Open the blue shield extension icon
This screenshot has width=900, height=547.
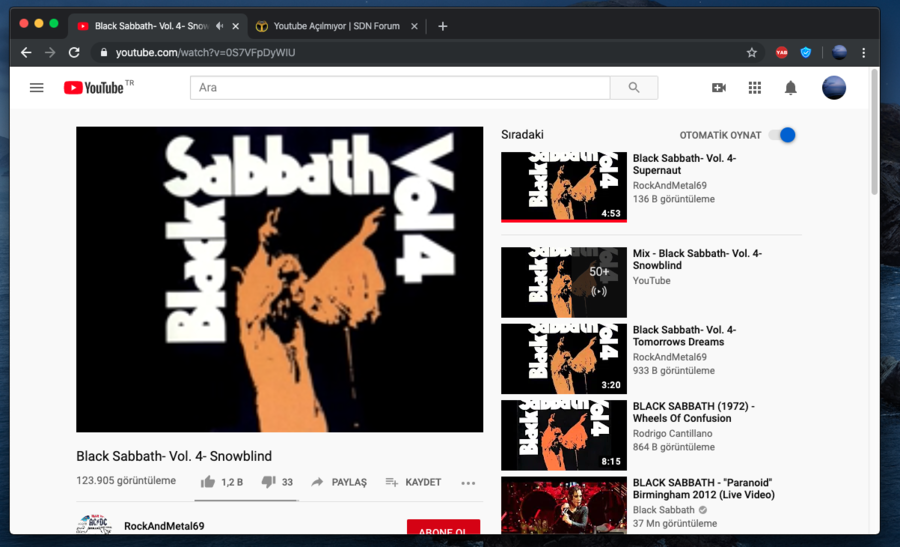[x=806, y=52]
